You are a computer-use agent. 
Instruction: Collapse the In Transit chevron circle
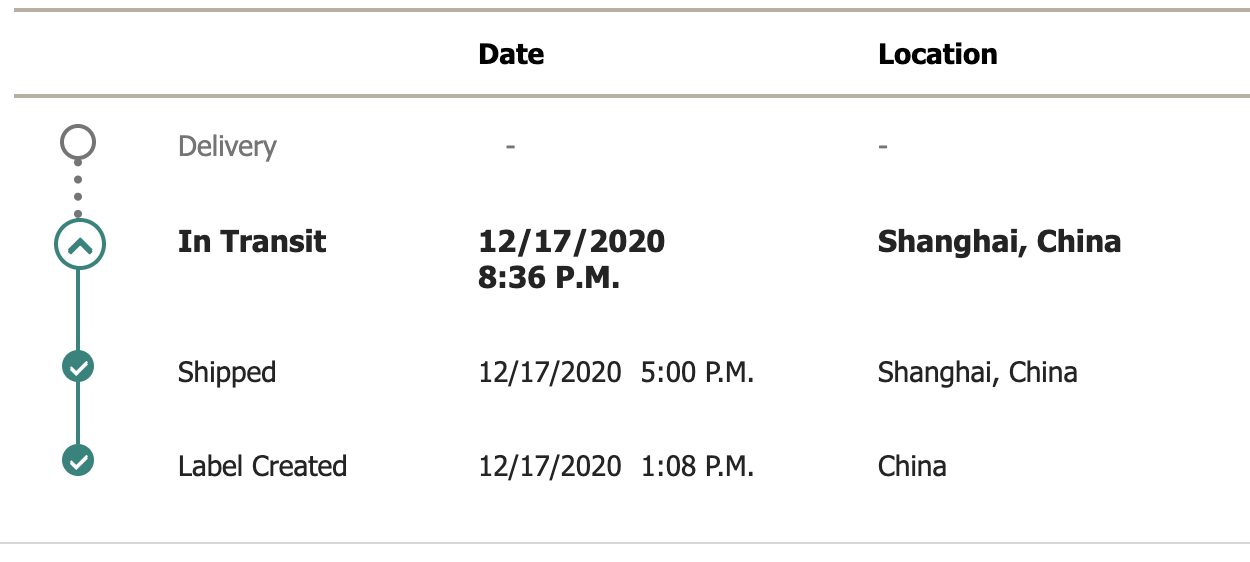point(78,243)
